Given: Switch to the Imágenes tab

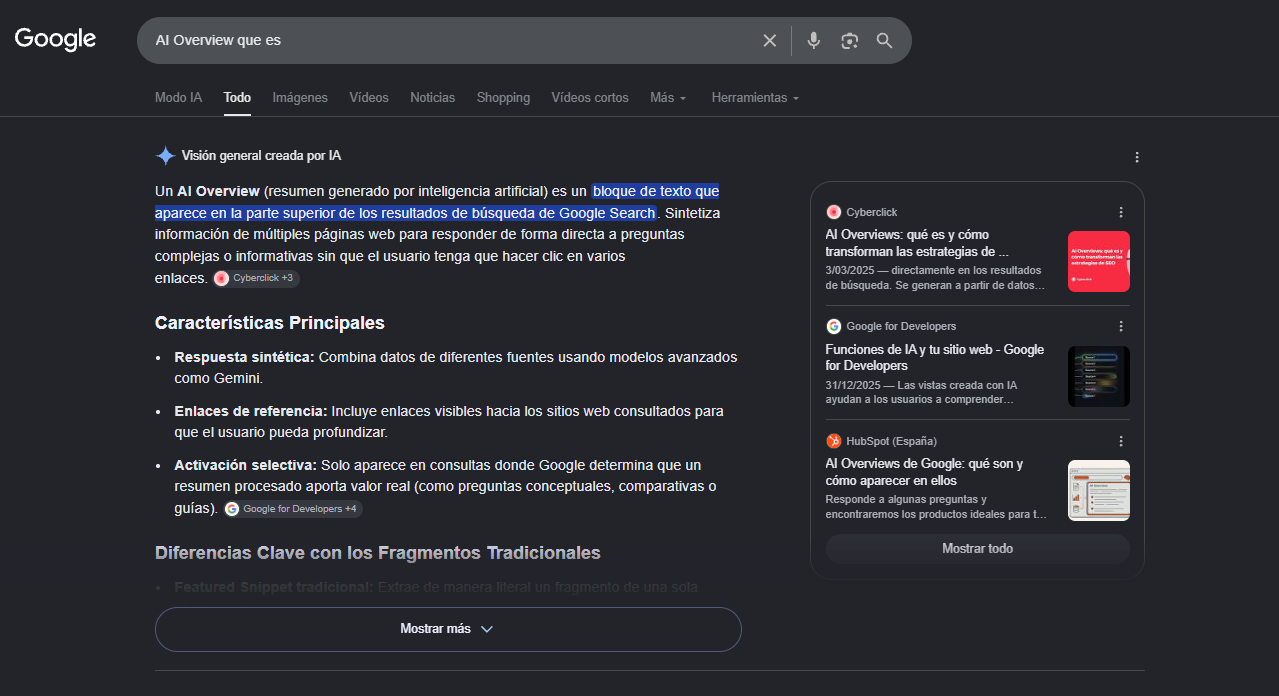Looking at the screenshot, I should click(x=300, y=98).
